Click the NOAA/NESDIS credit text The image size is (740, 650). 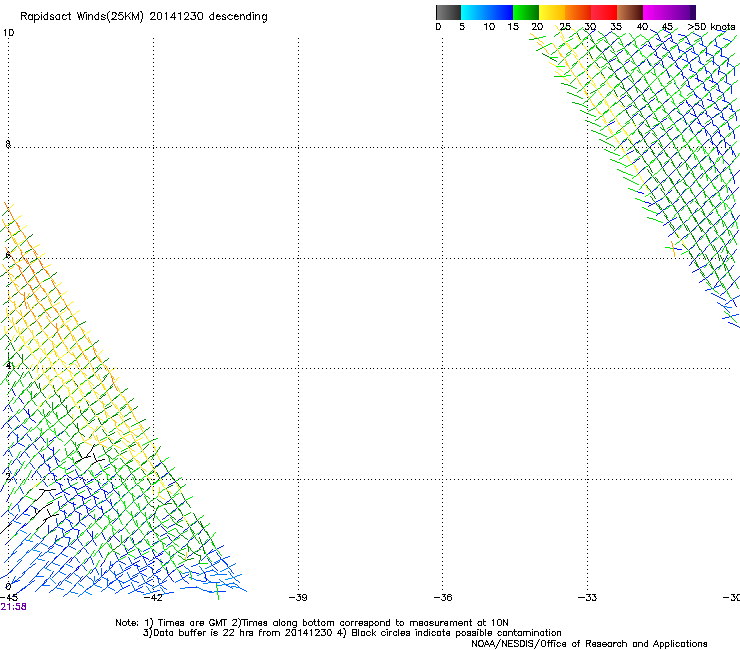[589, 644]
